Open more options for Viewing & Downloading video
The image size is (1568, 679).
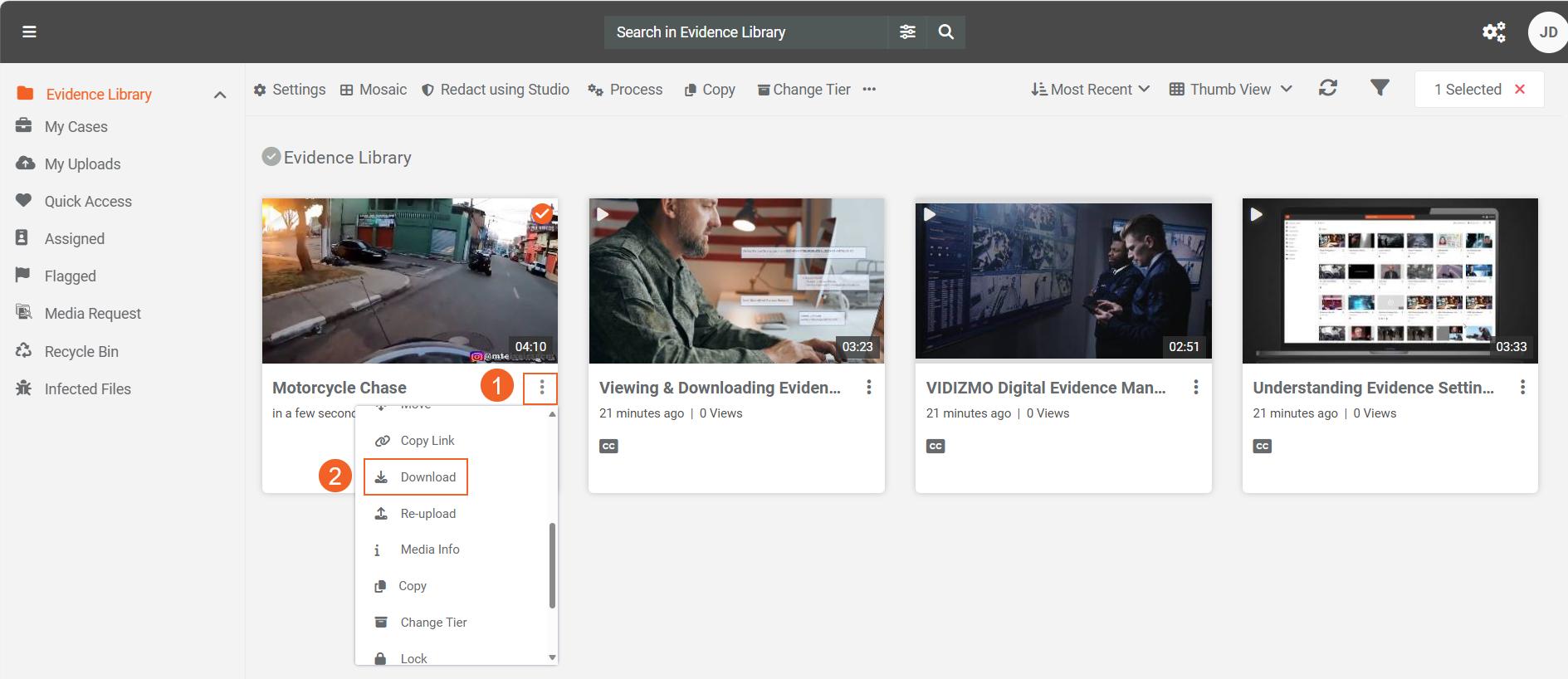pos(868,388)
